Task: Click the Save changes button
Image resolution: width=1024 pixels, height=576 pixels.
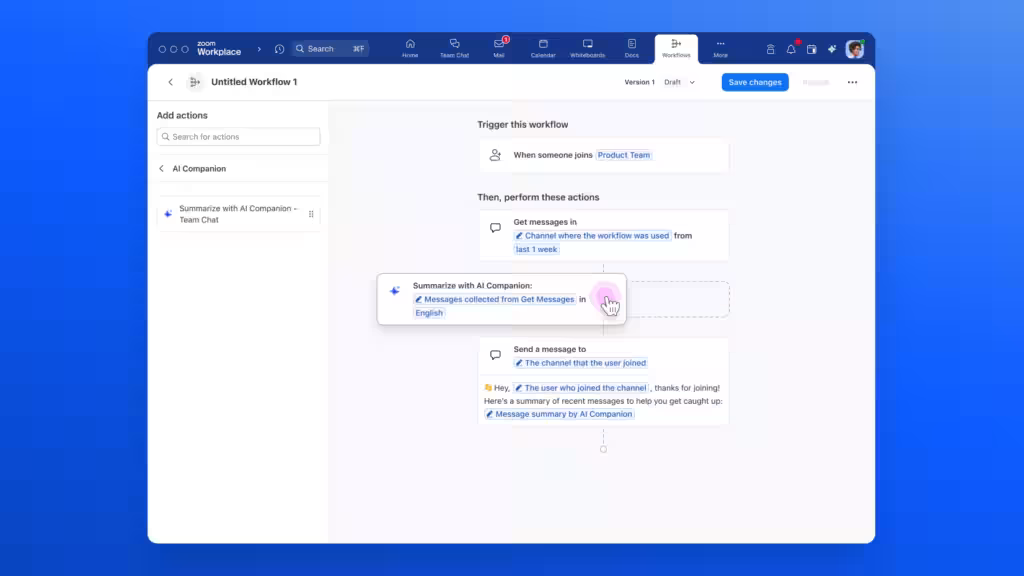Action: point(755,82)
